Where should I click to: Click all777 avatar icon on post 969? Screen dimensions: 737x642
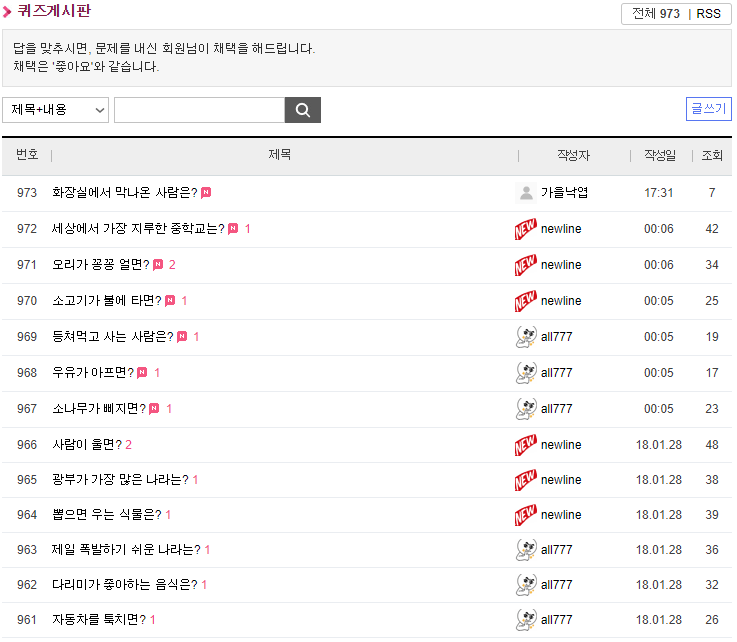point(526,337)
